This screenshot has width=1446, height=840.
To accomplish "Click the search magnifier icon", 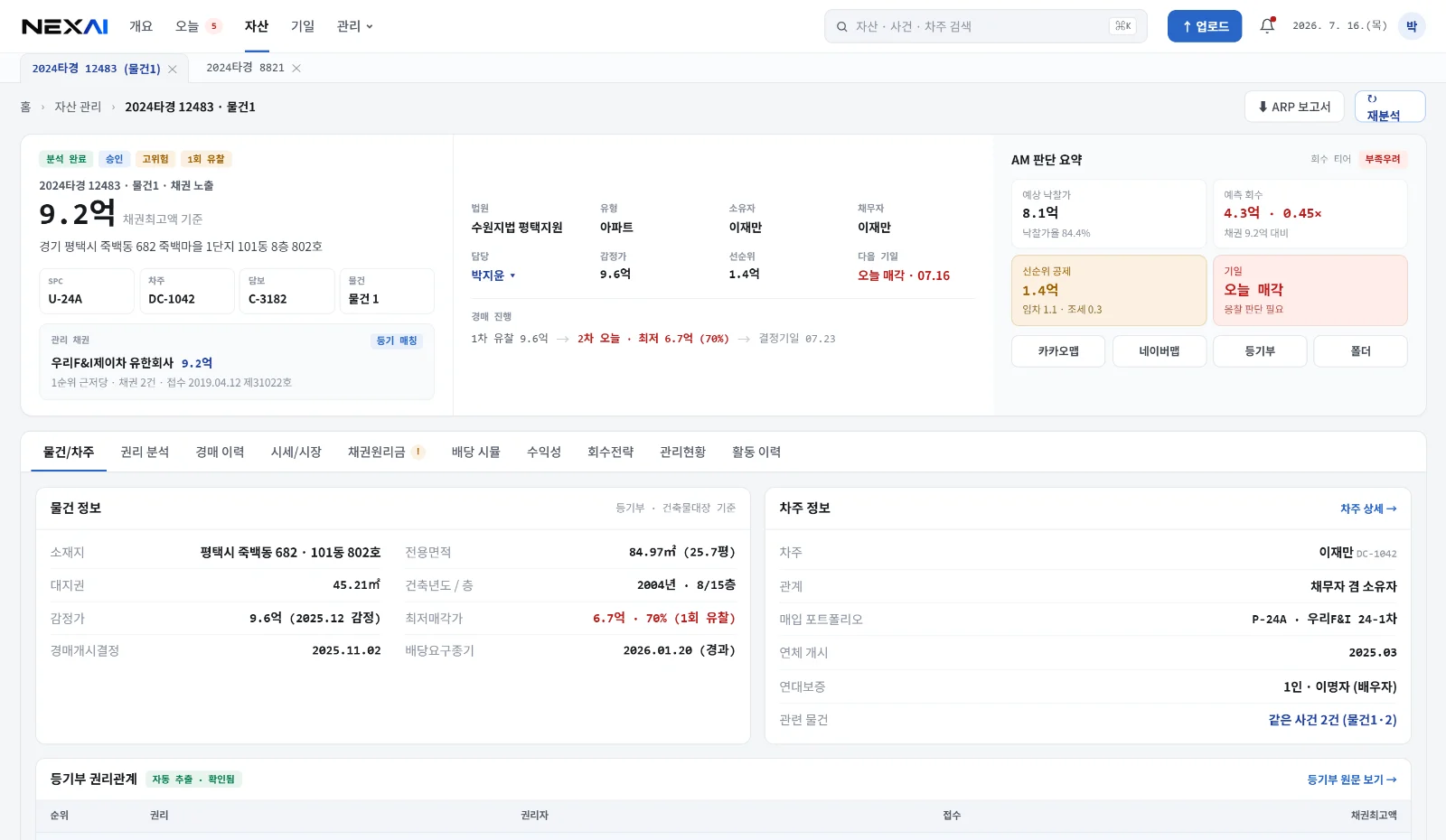I will click(841, 26).
